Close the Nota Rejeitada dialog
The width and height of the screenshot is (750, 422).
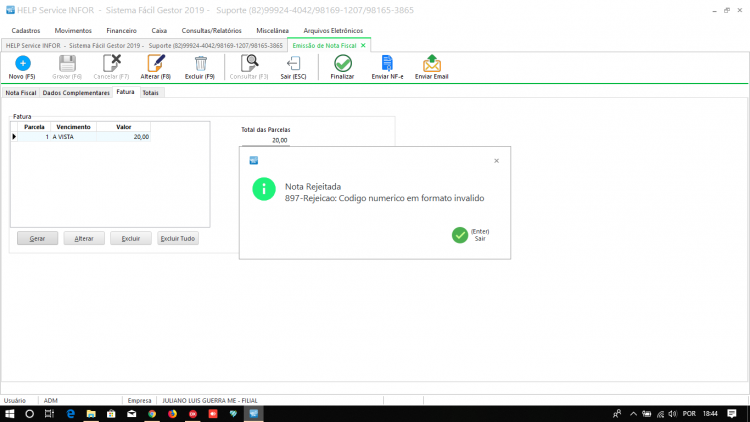pos(496,161)
